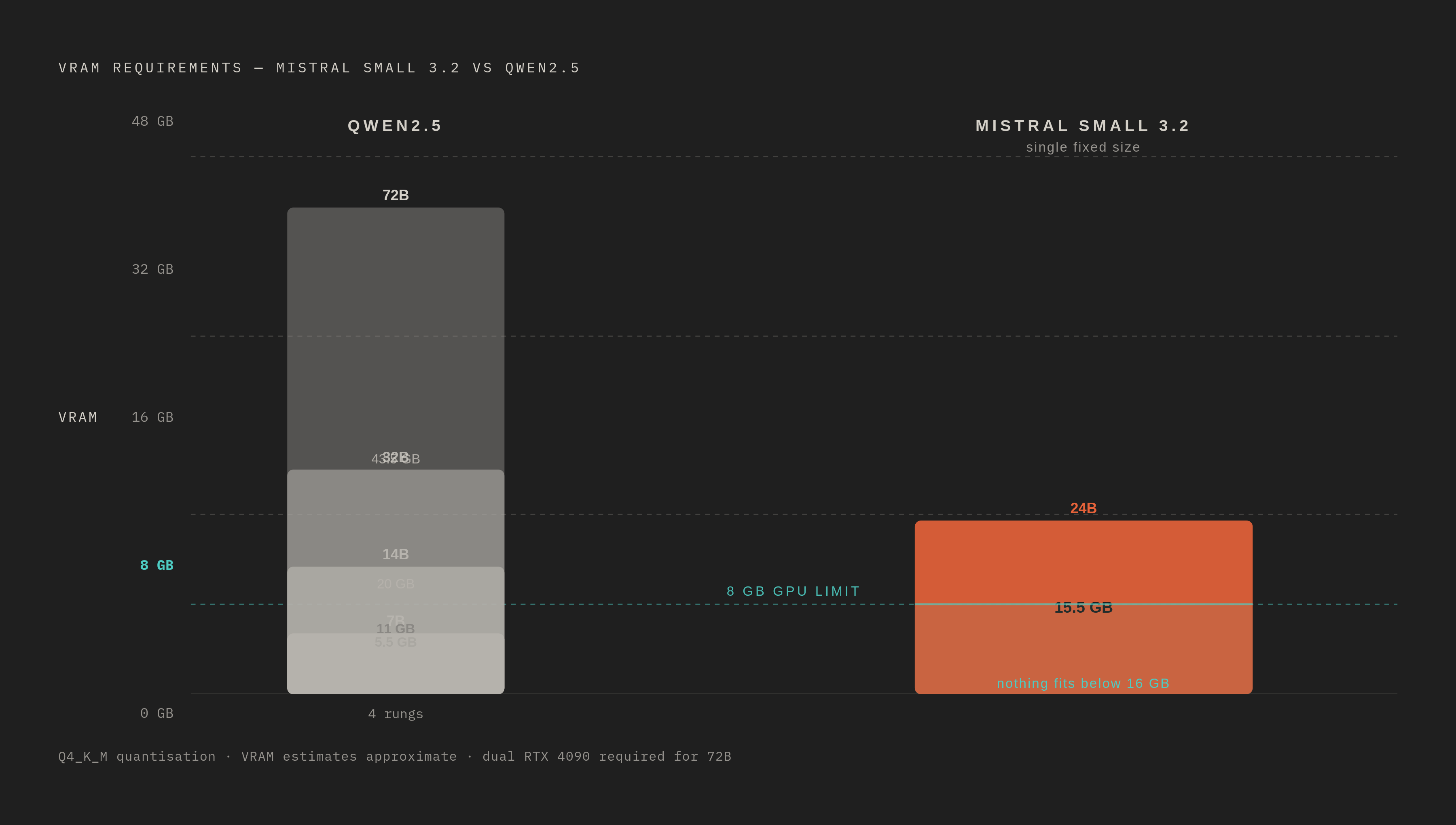This screenshot has width=1456, height=825.
Task: Click the VRAM axis title
Action: point(78,418)
